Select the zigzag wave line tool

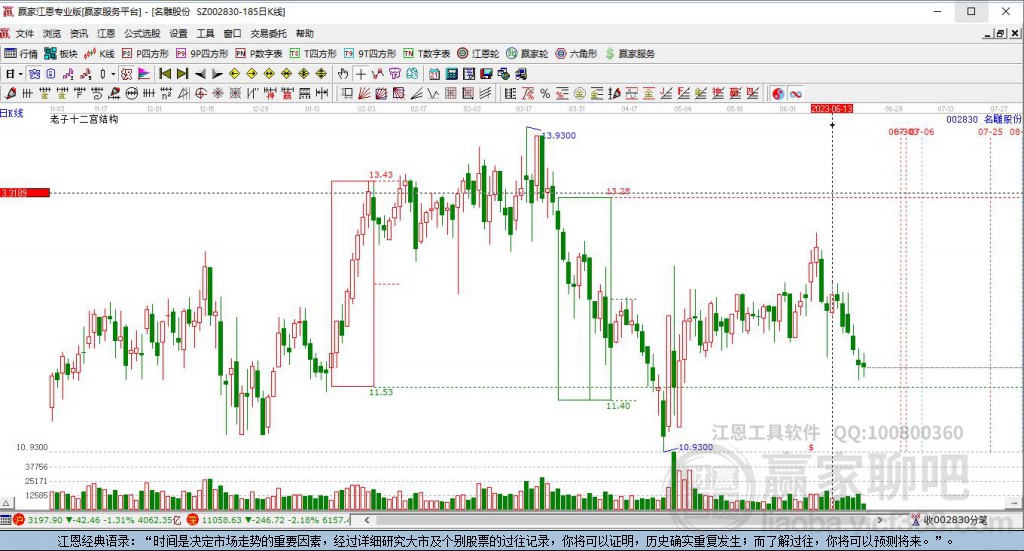click(434, 93)
